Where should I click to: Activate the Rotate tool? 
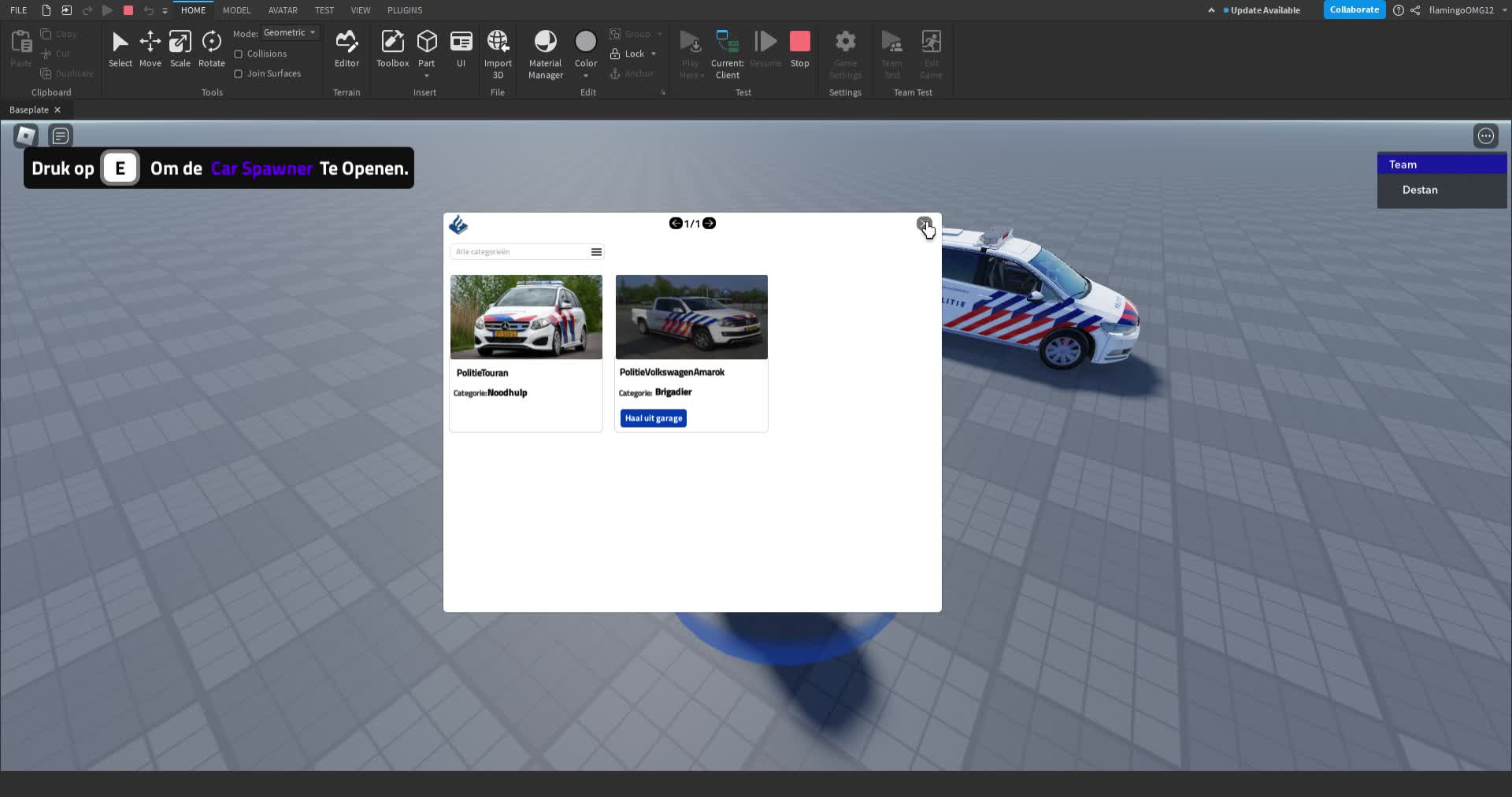(x=211, y=49)
